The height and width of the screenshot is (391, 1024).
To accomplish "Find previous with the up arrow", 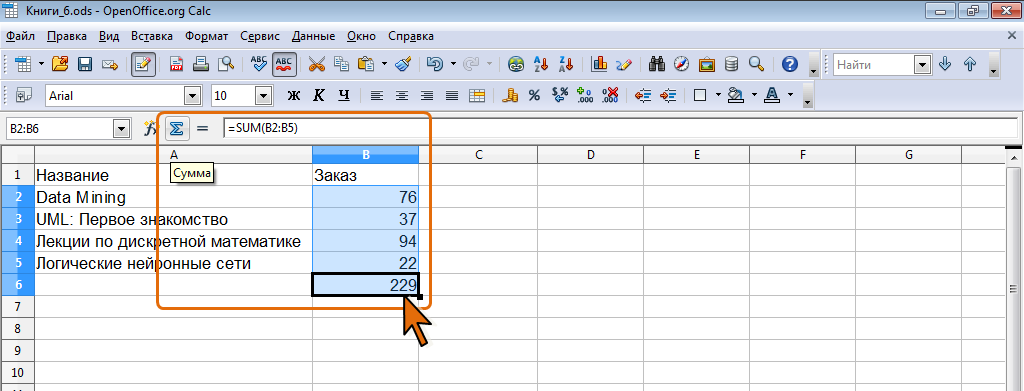I will click(x=970, y=64).
